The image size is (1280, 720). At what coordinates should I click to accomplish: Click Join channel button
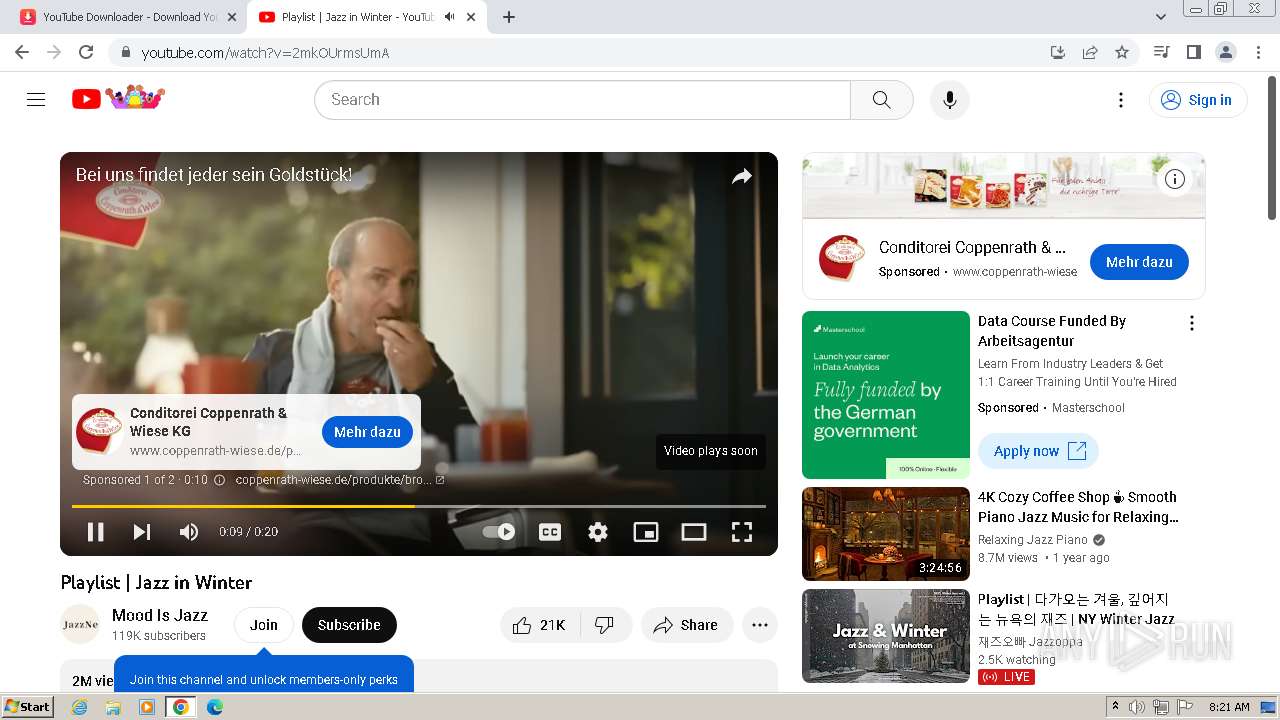pos(264,625)
